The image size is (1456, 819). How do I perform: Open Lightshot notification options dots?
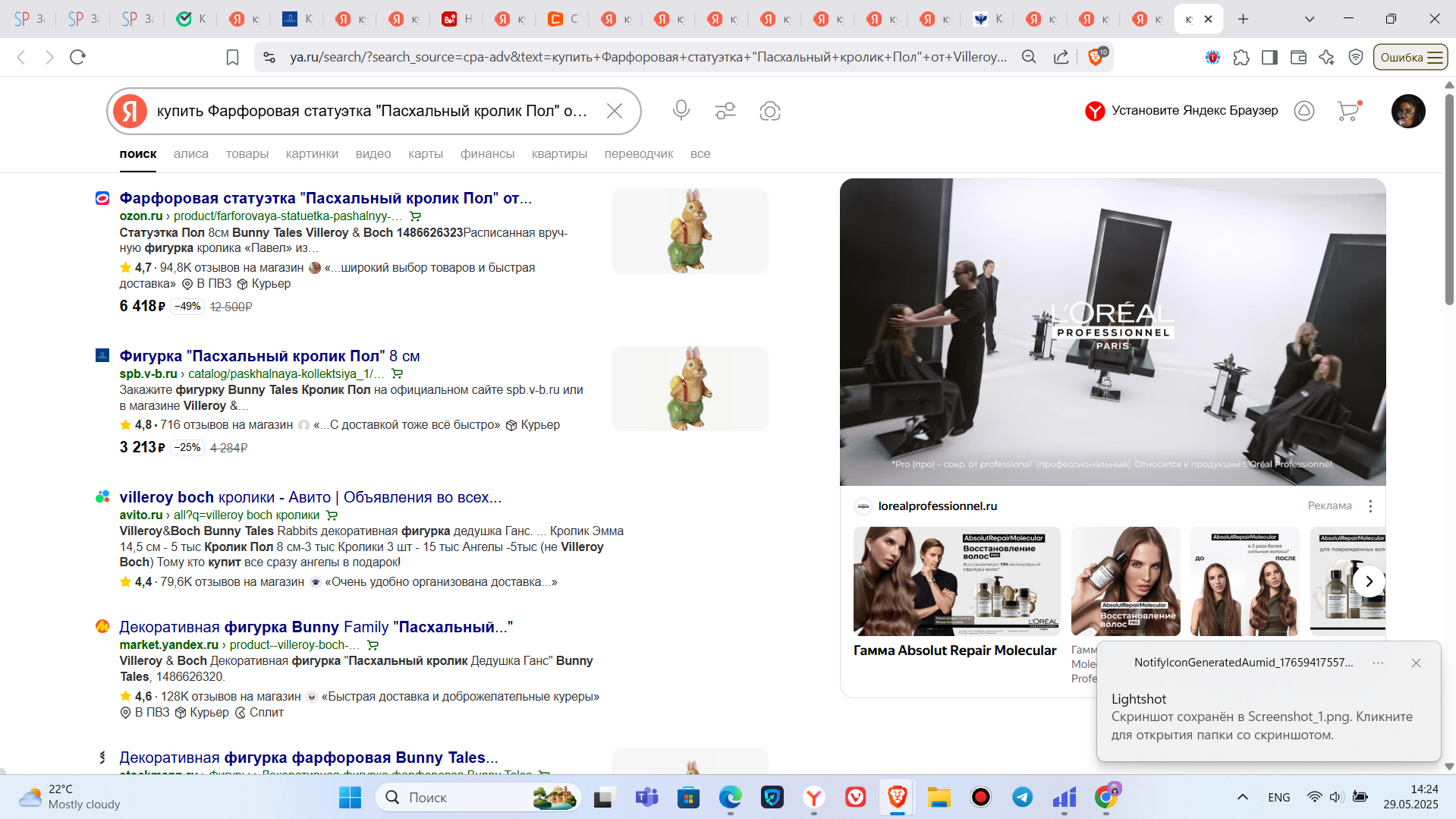point(1378,663)
